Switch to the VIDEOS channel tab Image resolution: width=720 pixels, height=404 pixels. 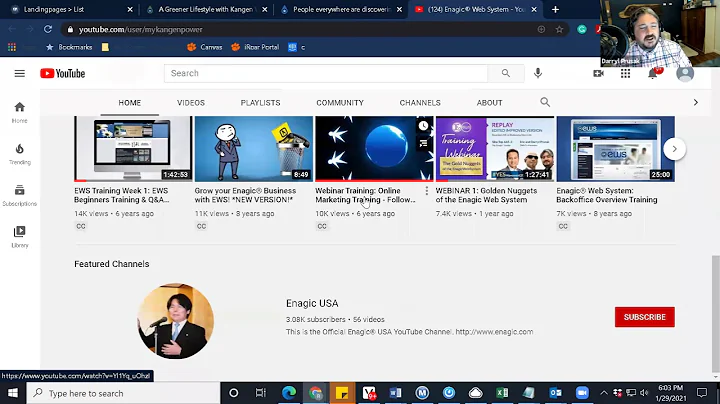[x=191, y=103]
